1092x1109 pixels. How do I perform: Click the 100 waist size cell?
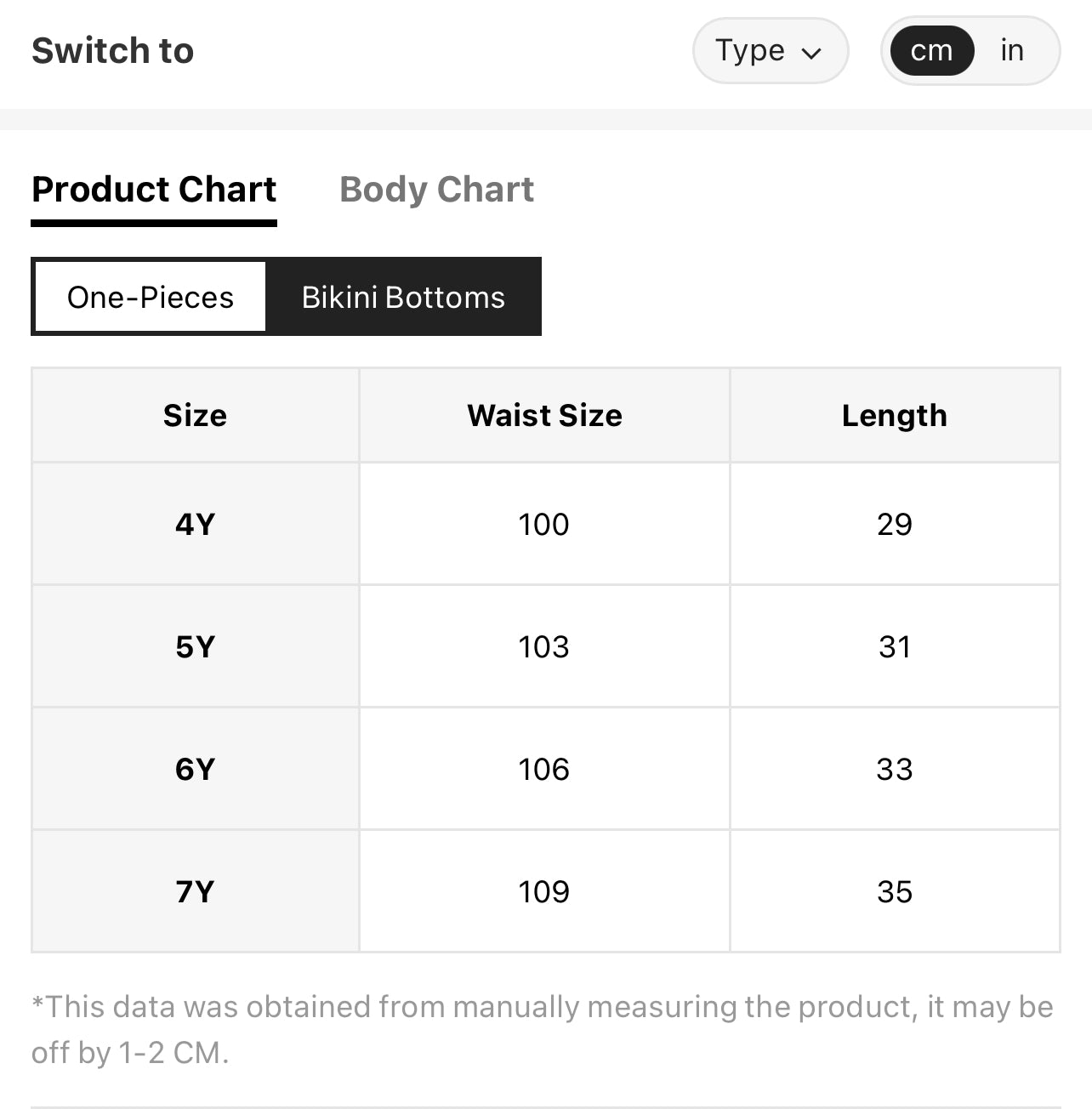click(x=544, y=524)
